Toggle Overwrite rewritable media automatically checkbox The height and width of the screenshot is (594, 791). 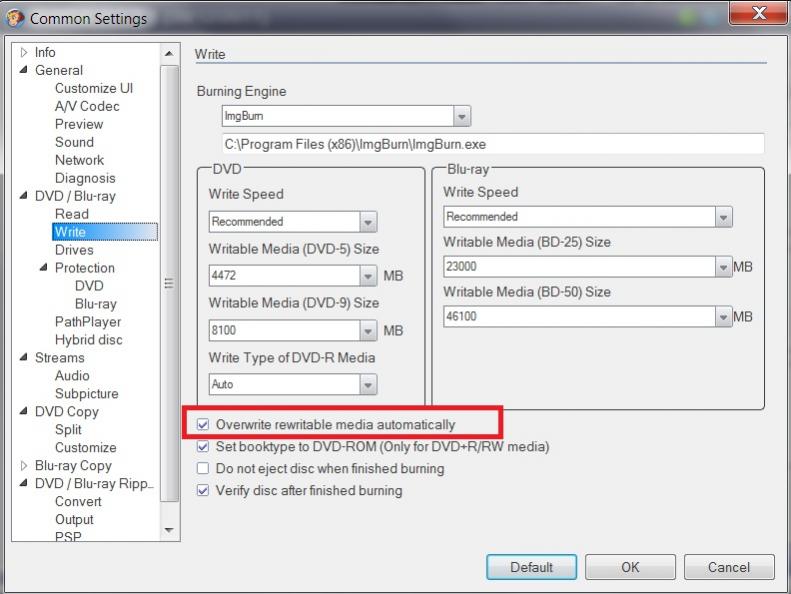(203, 424)
